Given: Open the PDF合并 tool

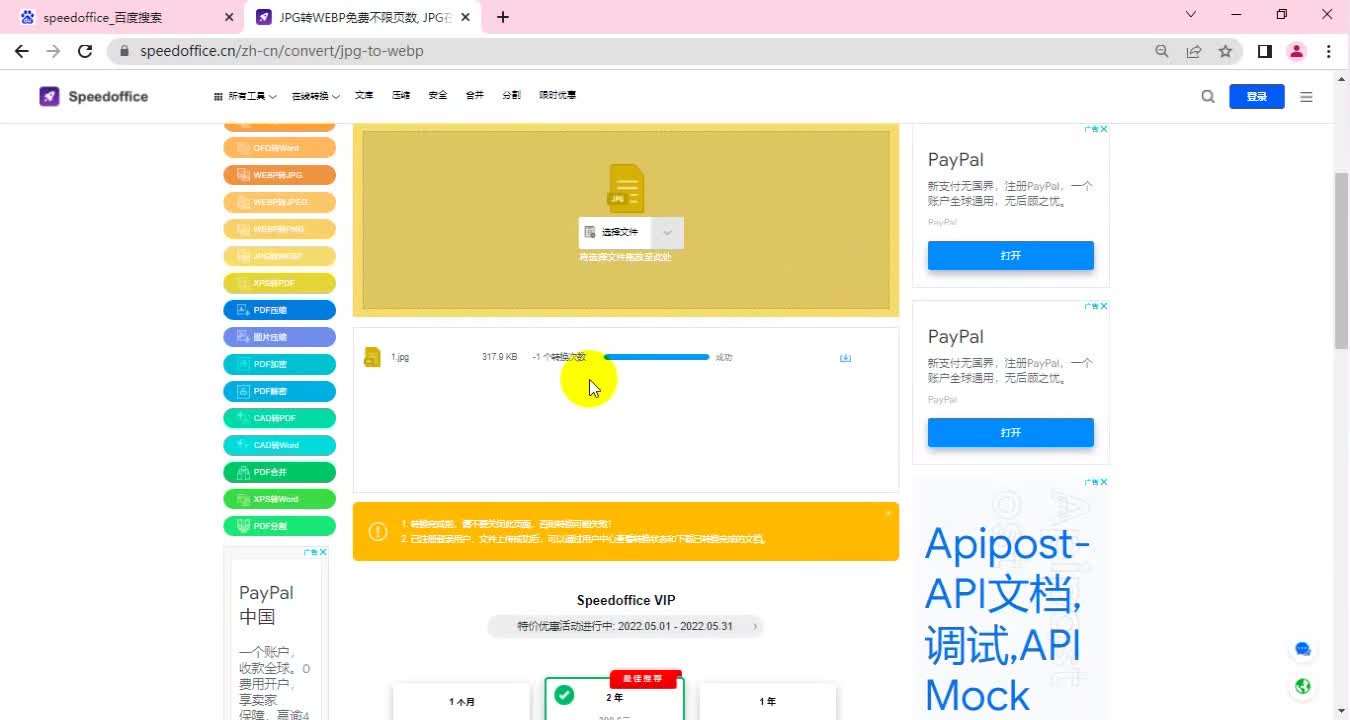Looking at the screenshot, I should coord(279,471).
